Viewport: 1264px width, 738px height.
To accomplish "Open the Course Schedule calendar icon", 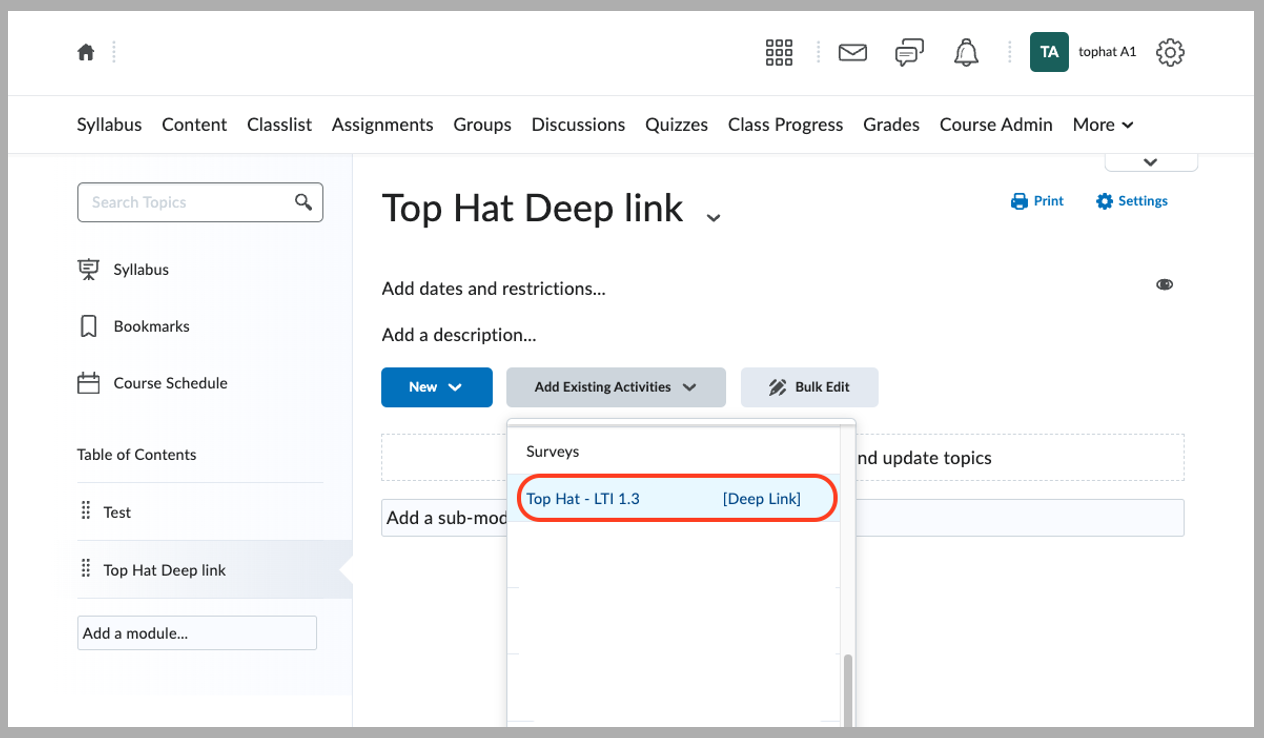I will tap(89, 382).
